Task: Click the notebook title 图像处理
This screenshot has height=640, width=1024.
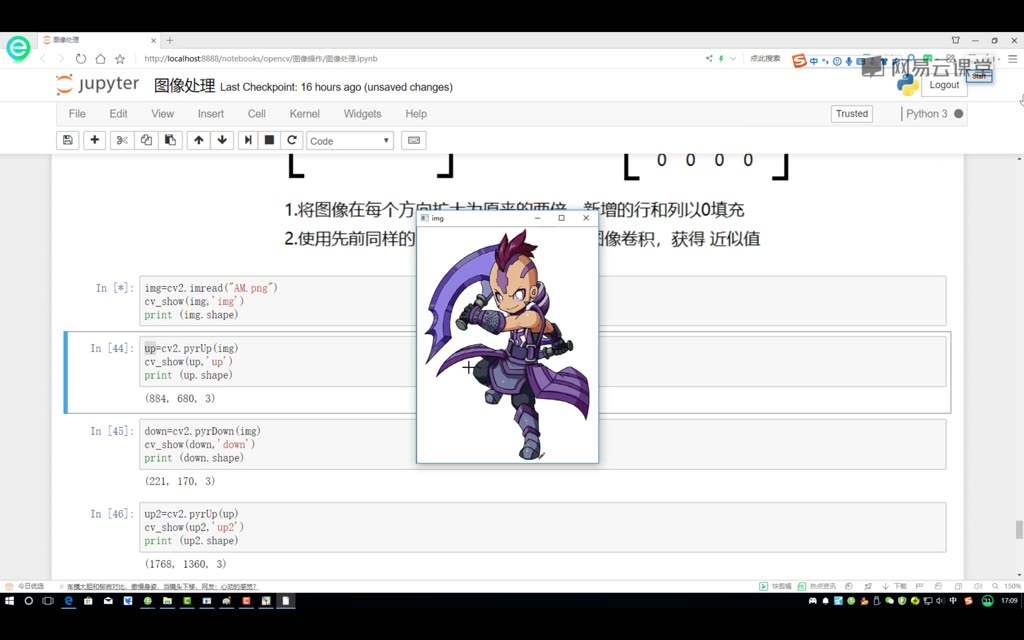Action: click(x=185, y=86)
